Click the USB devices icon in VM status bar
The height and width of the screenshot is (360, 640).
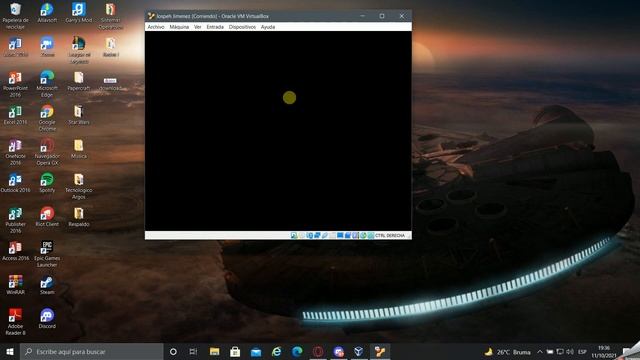click(x=325, y=236)
